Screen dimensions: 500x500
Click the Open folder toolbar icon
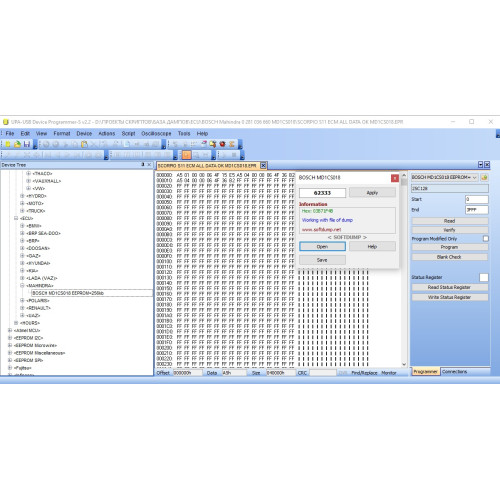tap(17, 144)
